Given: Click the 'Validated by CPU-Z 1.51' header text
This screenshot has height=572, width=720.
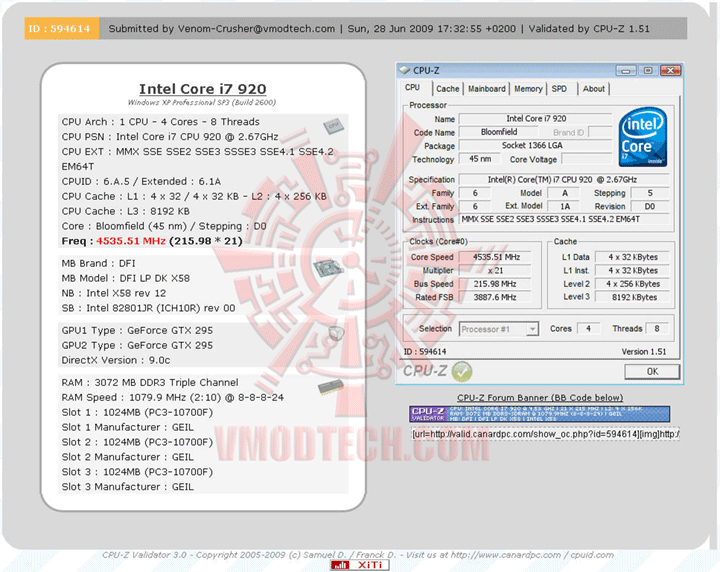Looking at the screenshot, I should [x=589, y=28].
